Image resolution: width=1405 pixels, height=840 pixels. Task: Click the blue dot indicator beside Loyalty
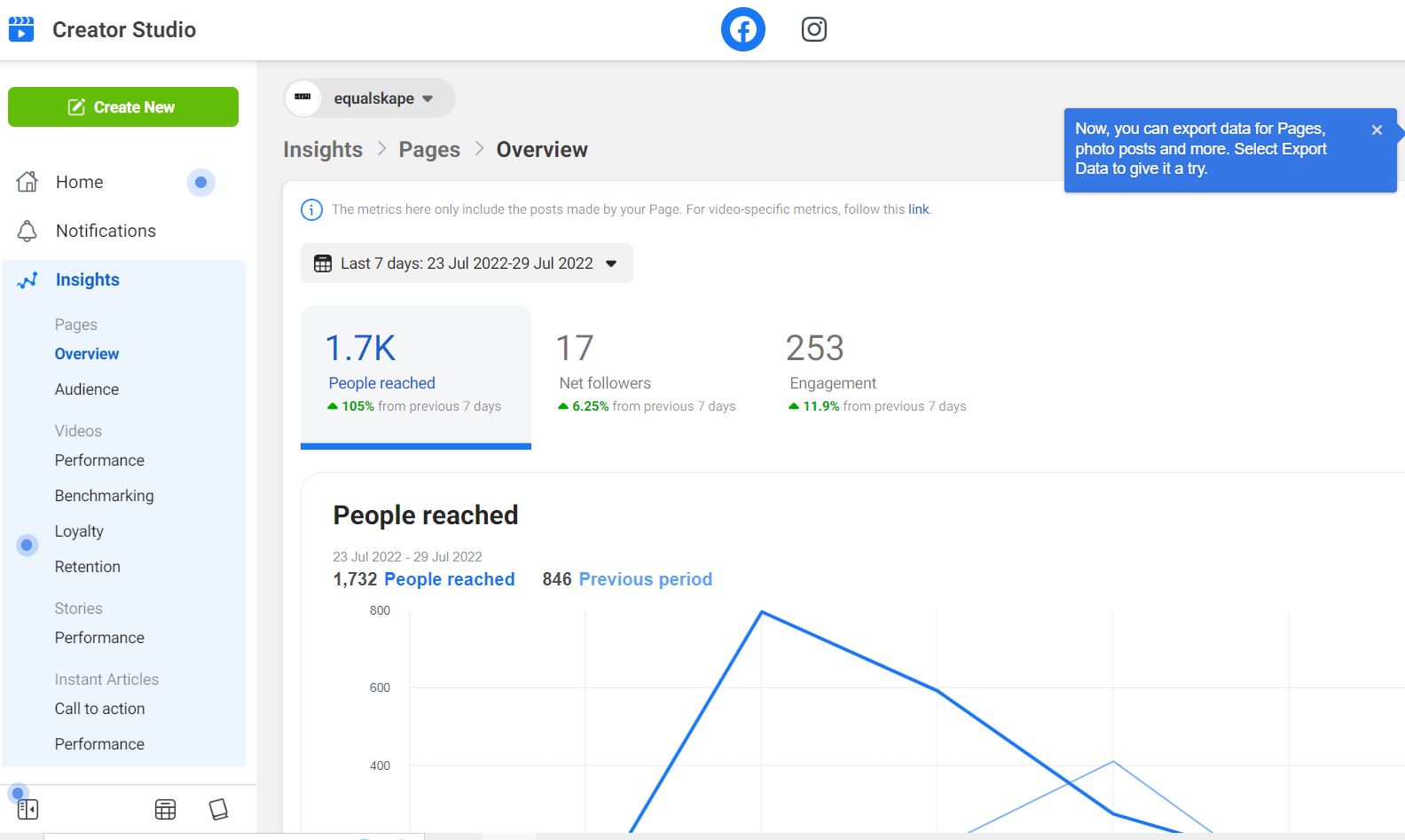coord(27,545)
